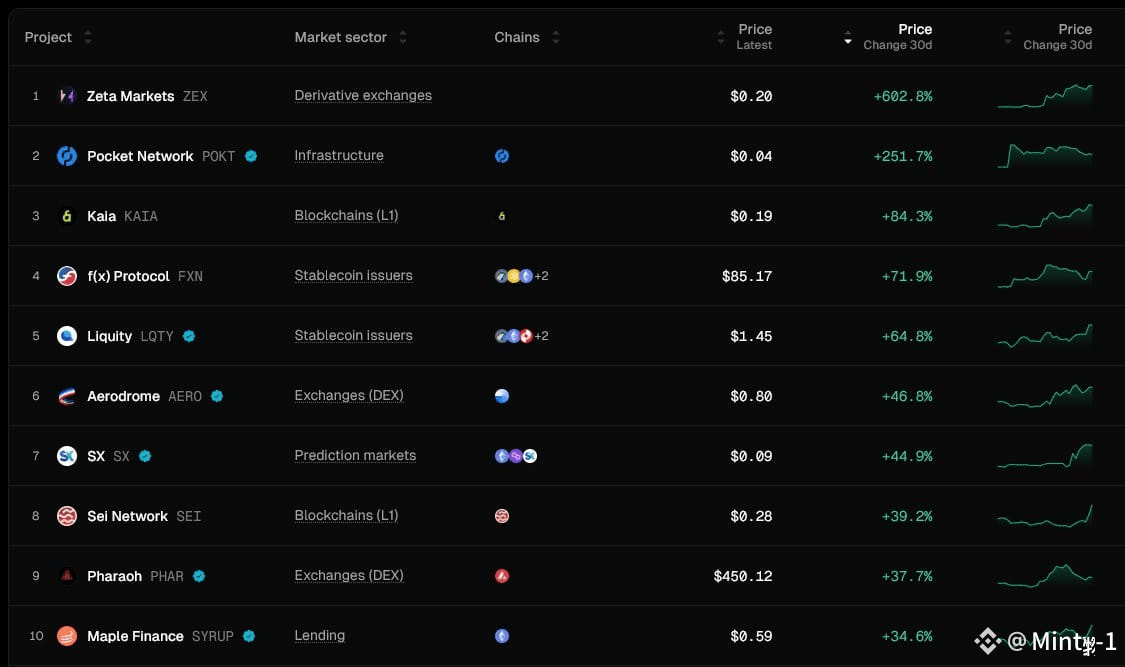The height and width of the screenshot is (667, 1125).
Task: Select the Zeta Markets project name
Action: (131, 96)
